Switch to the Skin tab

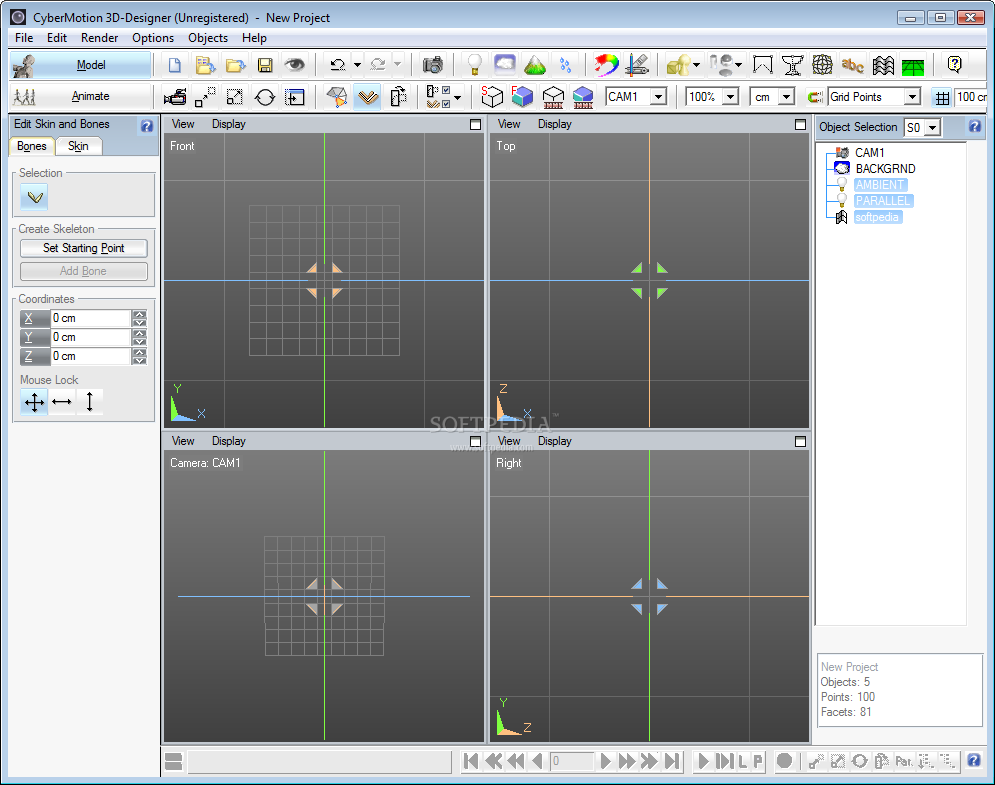78,146
